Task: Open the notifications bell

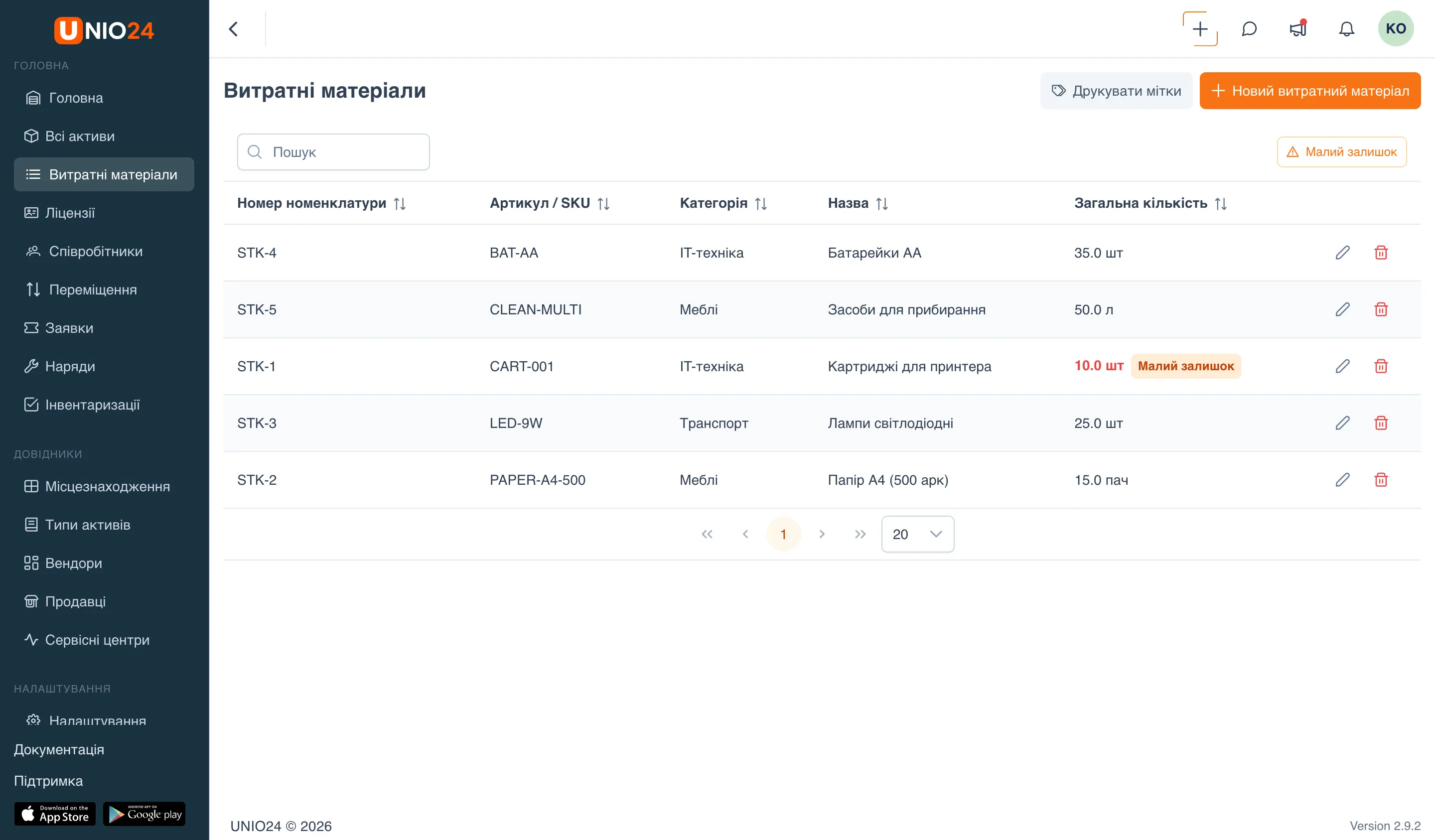Action: coord(1346,28)
